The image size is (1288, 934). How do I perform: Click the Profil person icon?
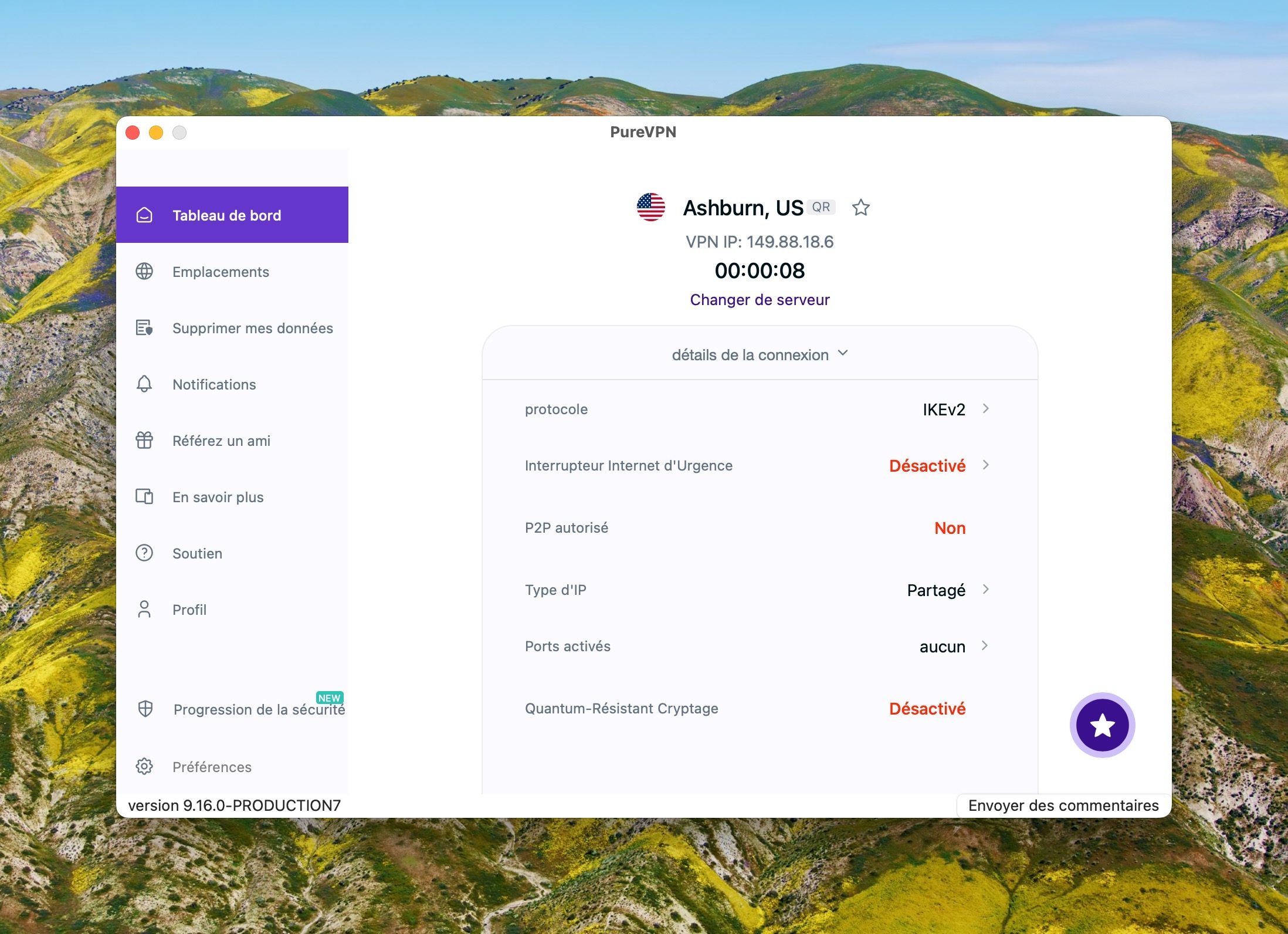pyautogui.click(x=144, y=610)
